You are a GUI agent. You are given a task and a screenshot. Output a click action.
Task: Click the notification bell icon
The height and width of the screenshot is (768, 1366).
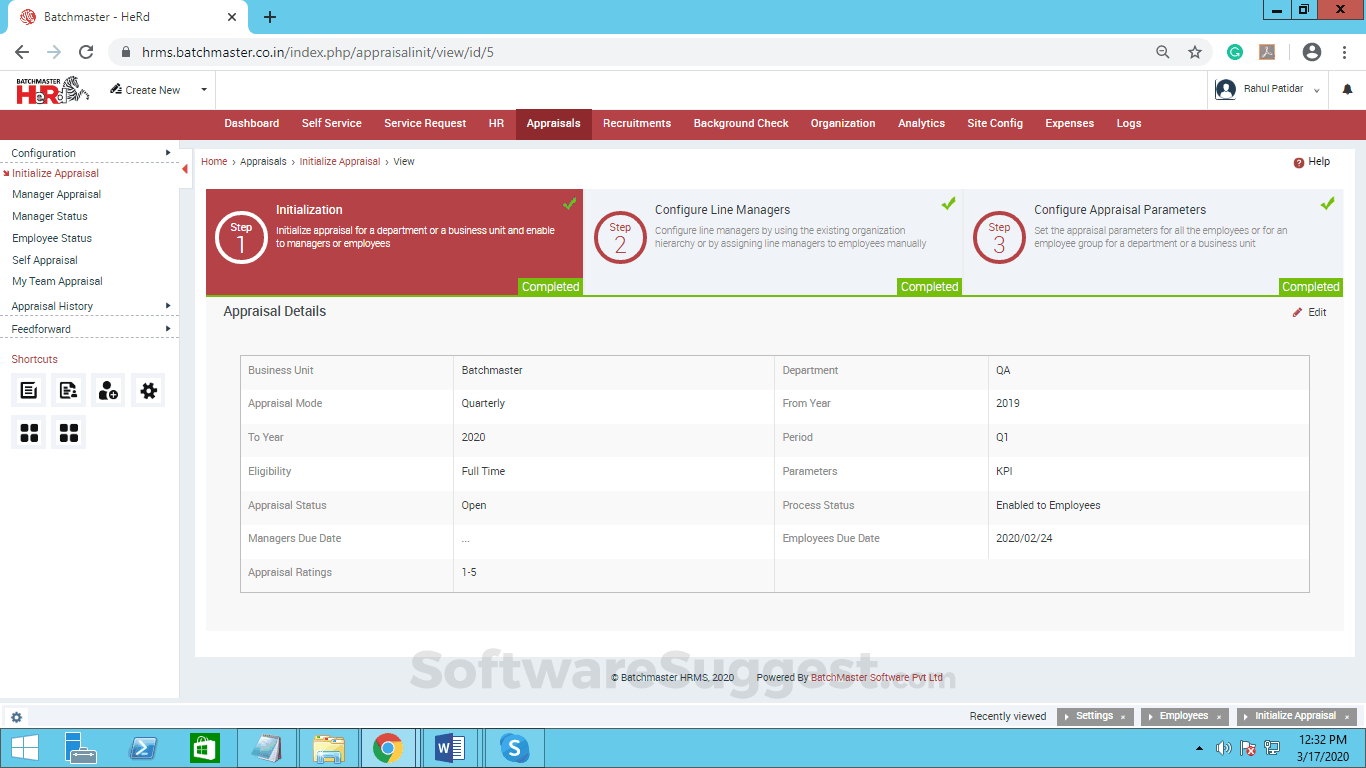click(1347, 90)
